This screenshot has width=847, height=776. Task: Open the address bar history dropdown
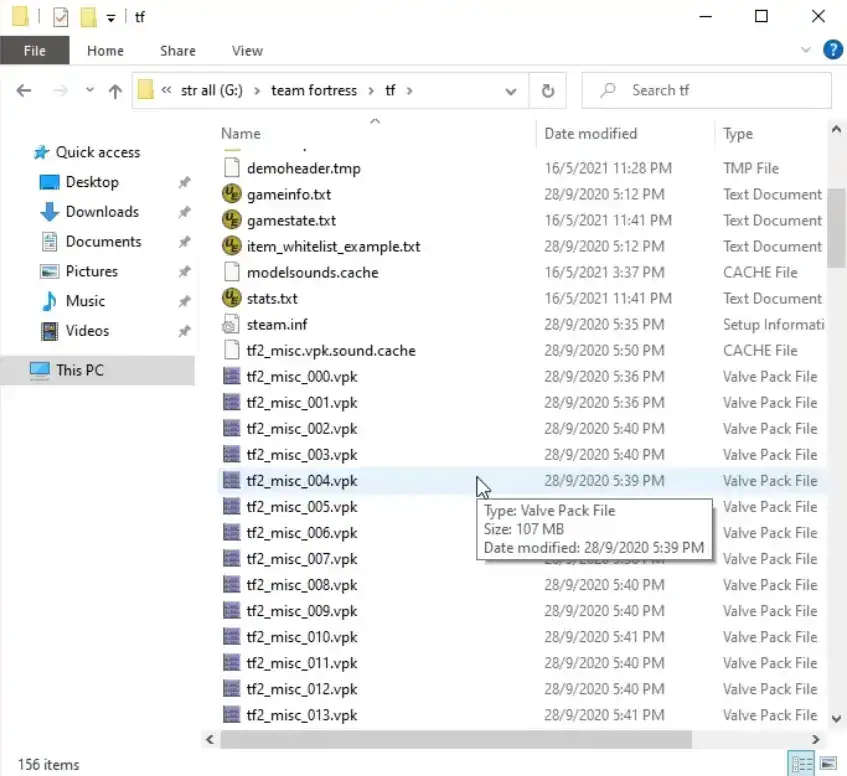[x=511, y=90]
